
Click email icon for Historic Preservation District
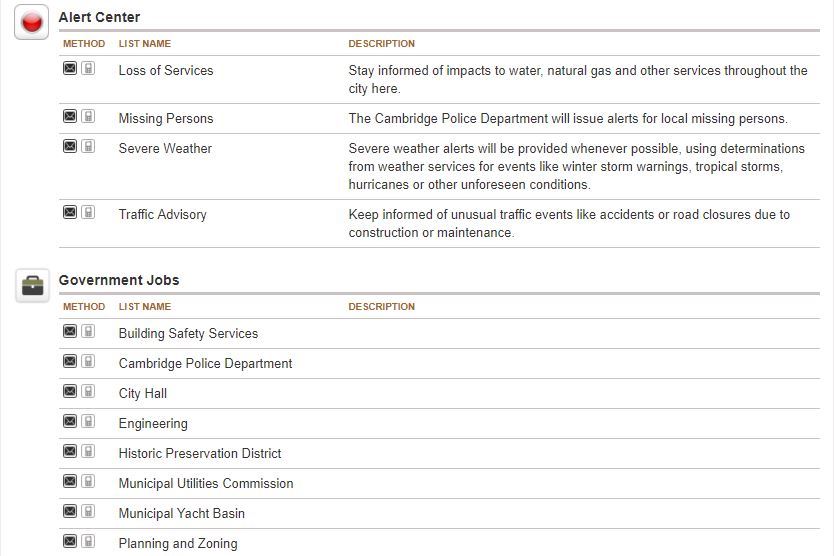[x=70, y=451]
